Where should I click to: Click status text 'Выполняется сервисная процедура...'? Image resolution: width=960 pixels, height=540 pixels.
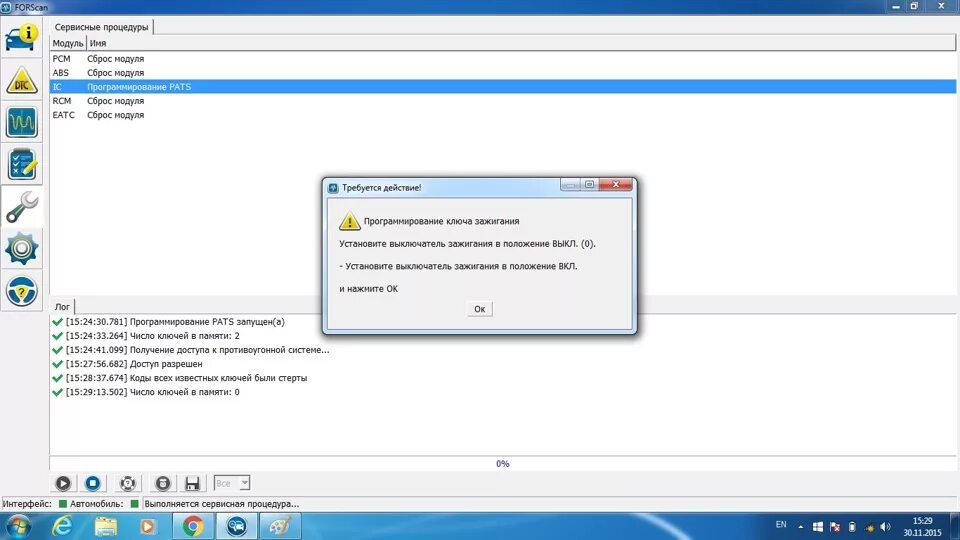click(x=222, y=504)
